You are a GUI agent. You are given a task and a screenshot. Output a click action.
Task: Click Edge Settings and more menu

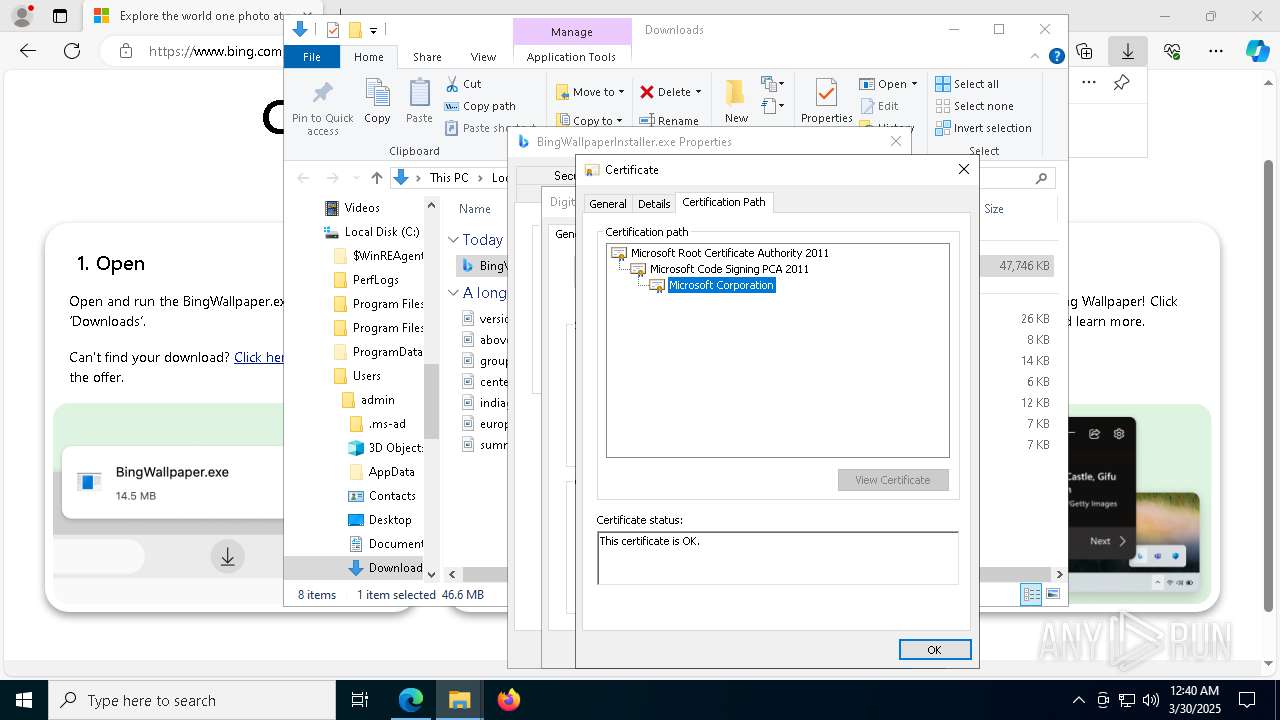[x=1216, y=51]
